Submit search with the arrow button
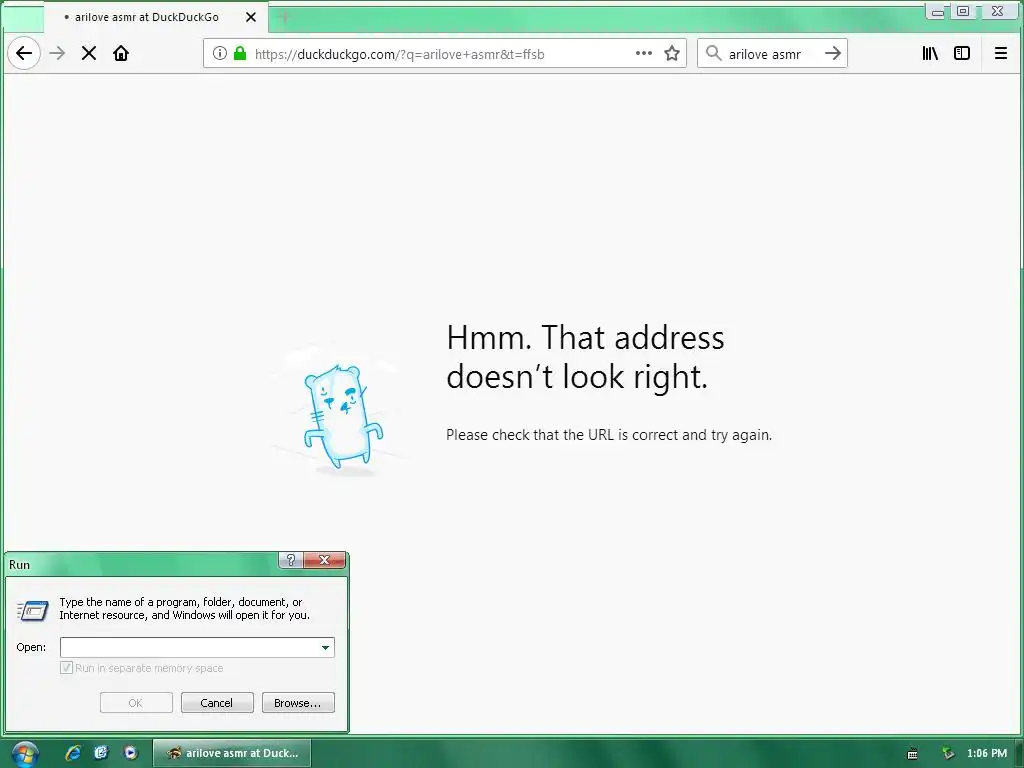The height and width of the screenshot is (768, 1024). [x=833, y=54]
